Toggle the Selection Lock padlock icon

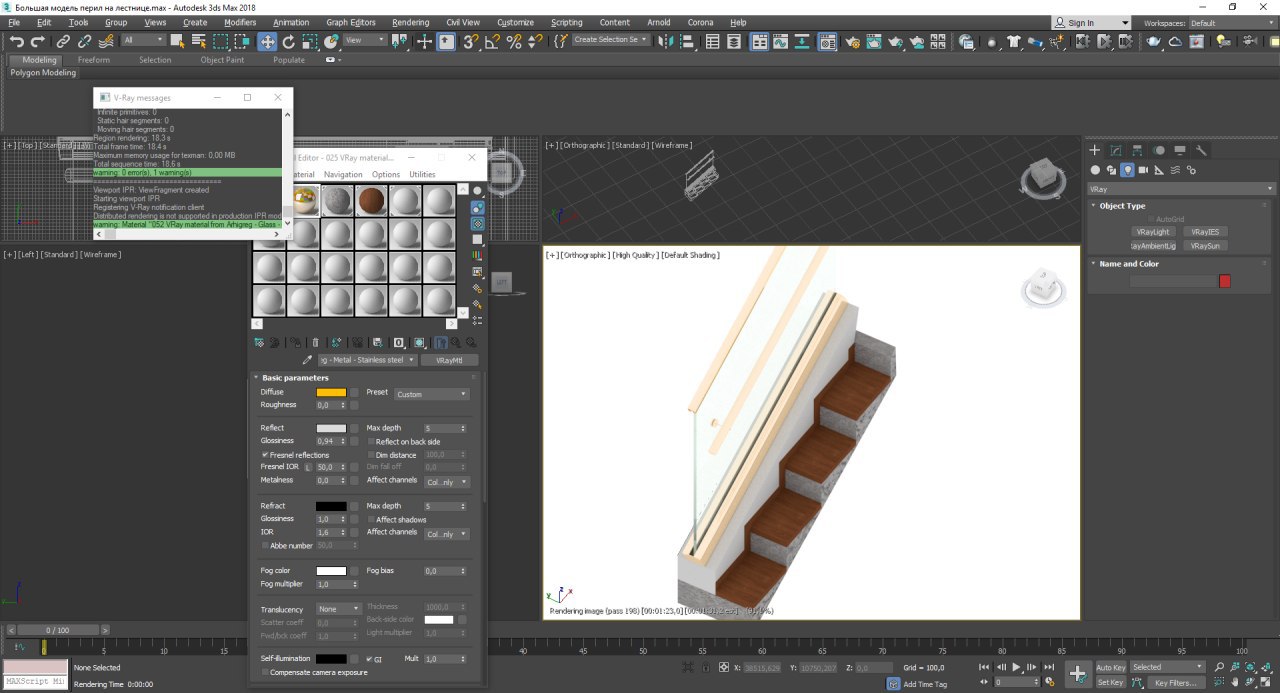pos(706,667)
